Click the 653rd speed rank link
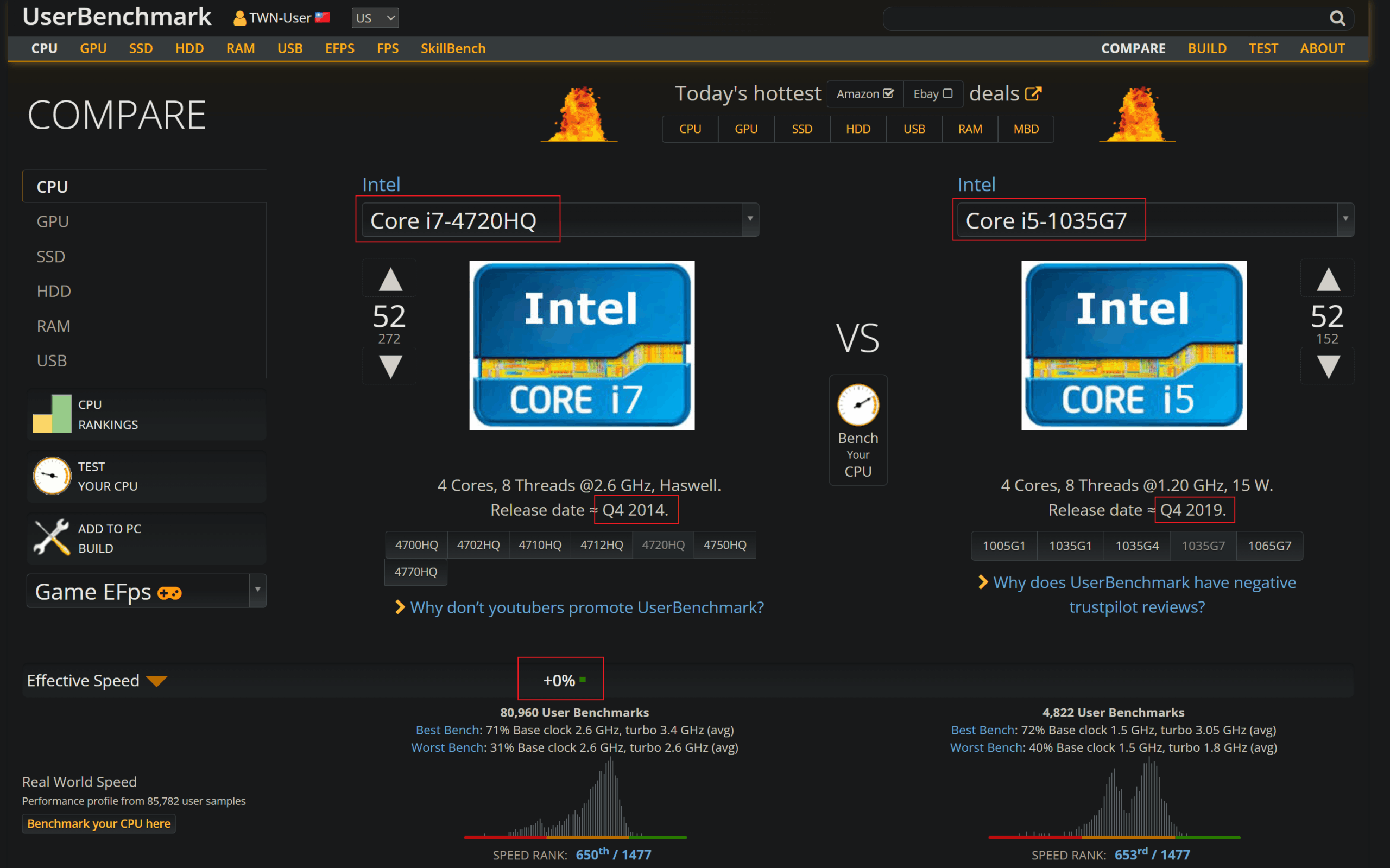 pos(1152,854)
